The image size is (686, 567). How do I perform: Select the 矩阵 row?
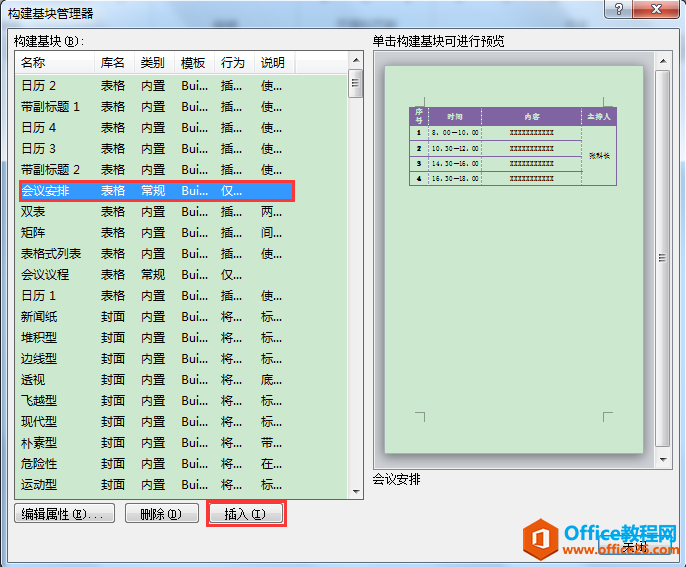pyautogui.click(x=158, y=233)
